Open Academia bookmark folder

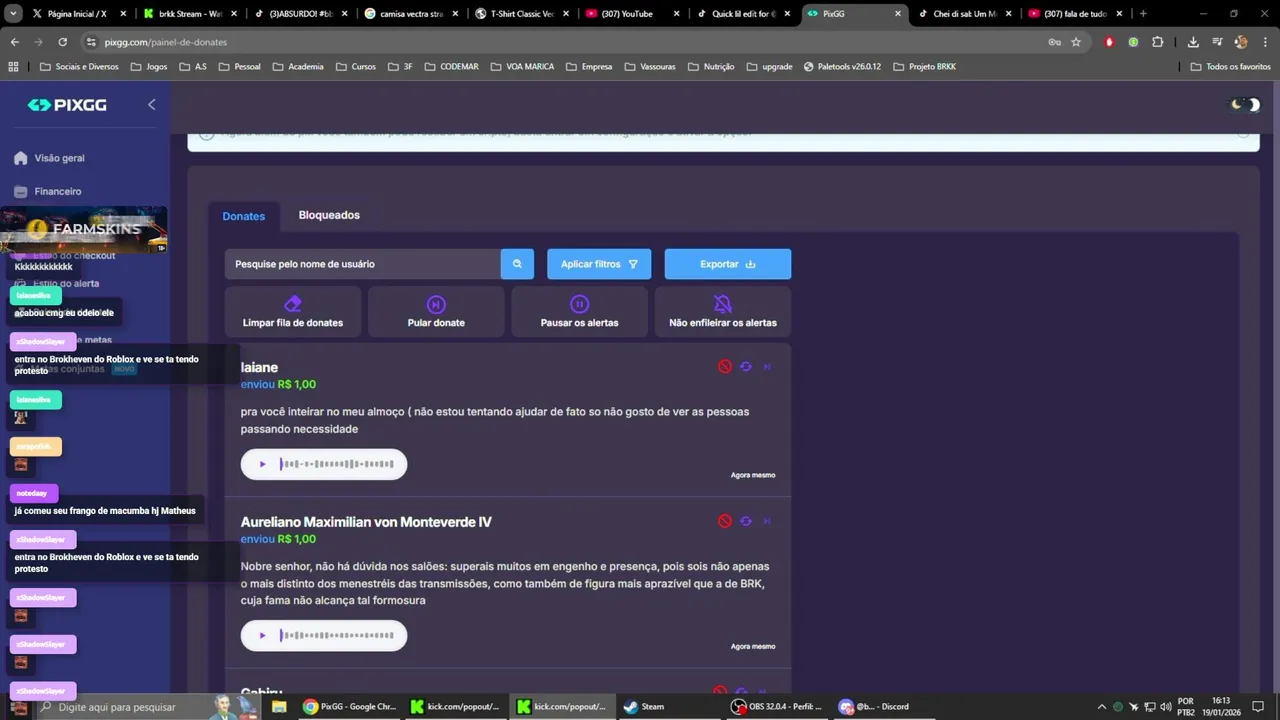tap(297, 67)
